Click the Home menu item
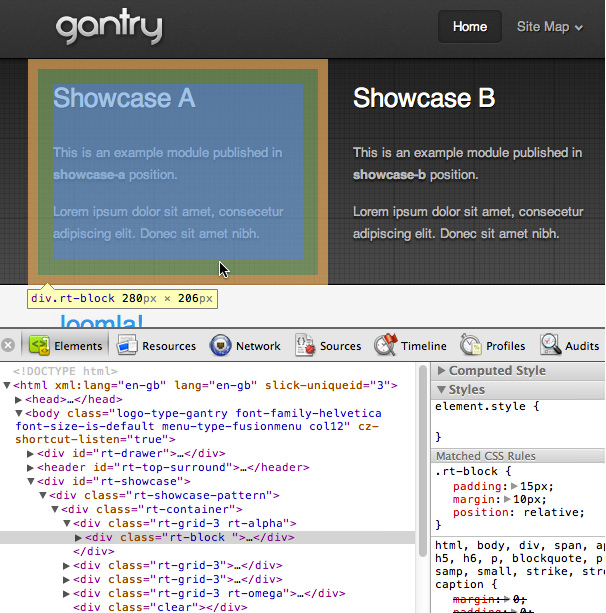Image resolution: width=606 pixels, height=613 pixels. 470,27
